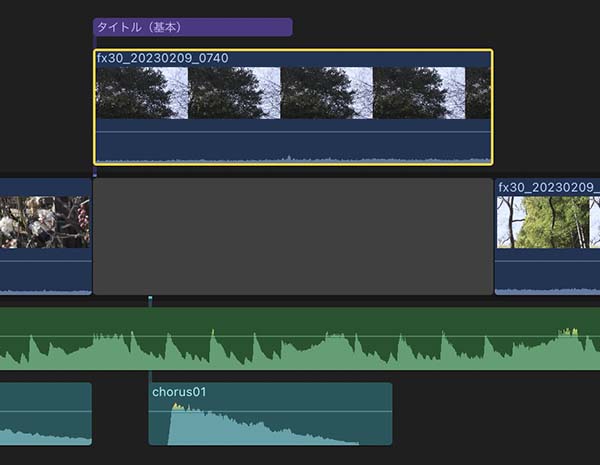Viewport: 600px width, 465px height.
Task: Click the volume line of chorus01 clip
Action: 270,411
